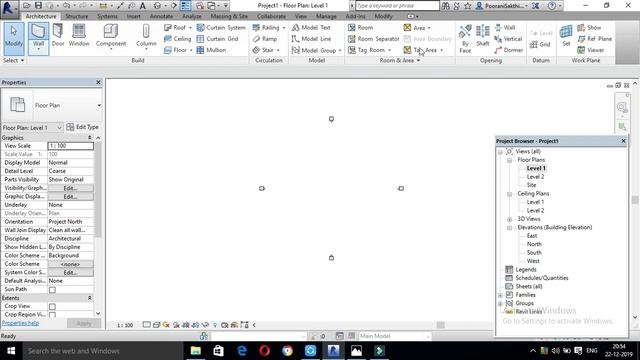Expand the 3D Views tree node
The image size is (640, 360).
pos(509,220)
